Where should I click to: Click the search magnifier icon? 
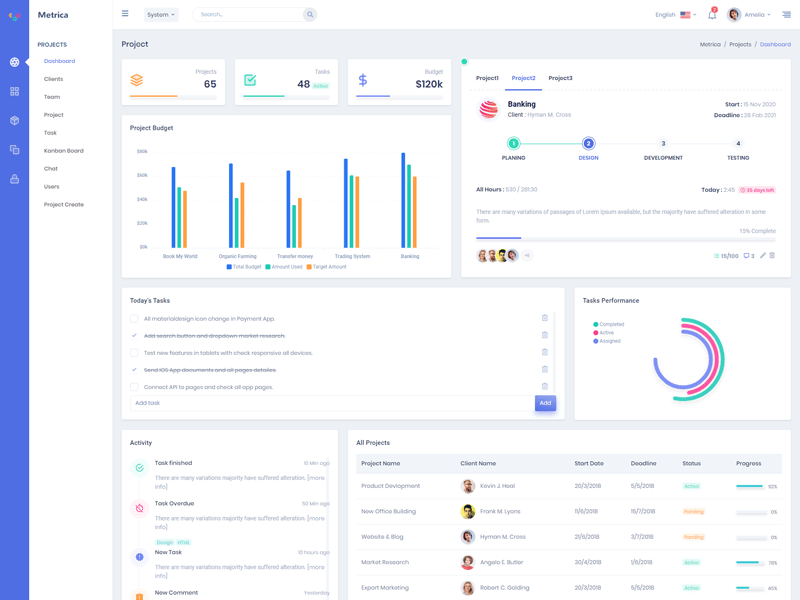tap(310, 14)
